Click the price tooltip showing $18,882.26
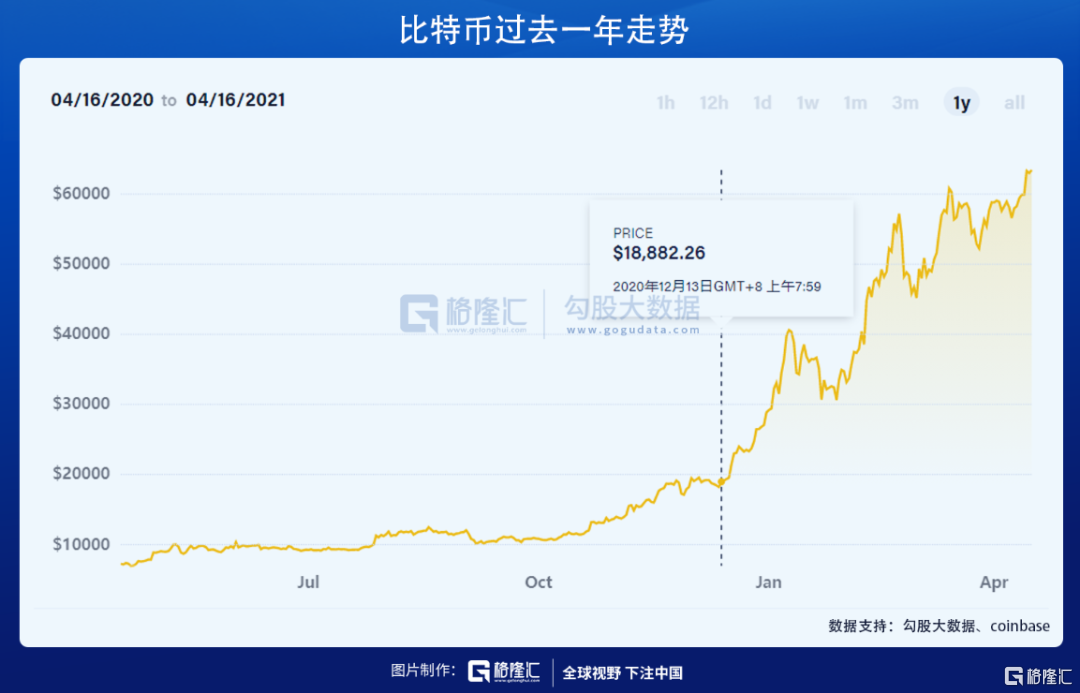1080x693 pixels. (x=721, y=259)
